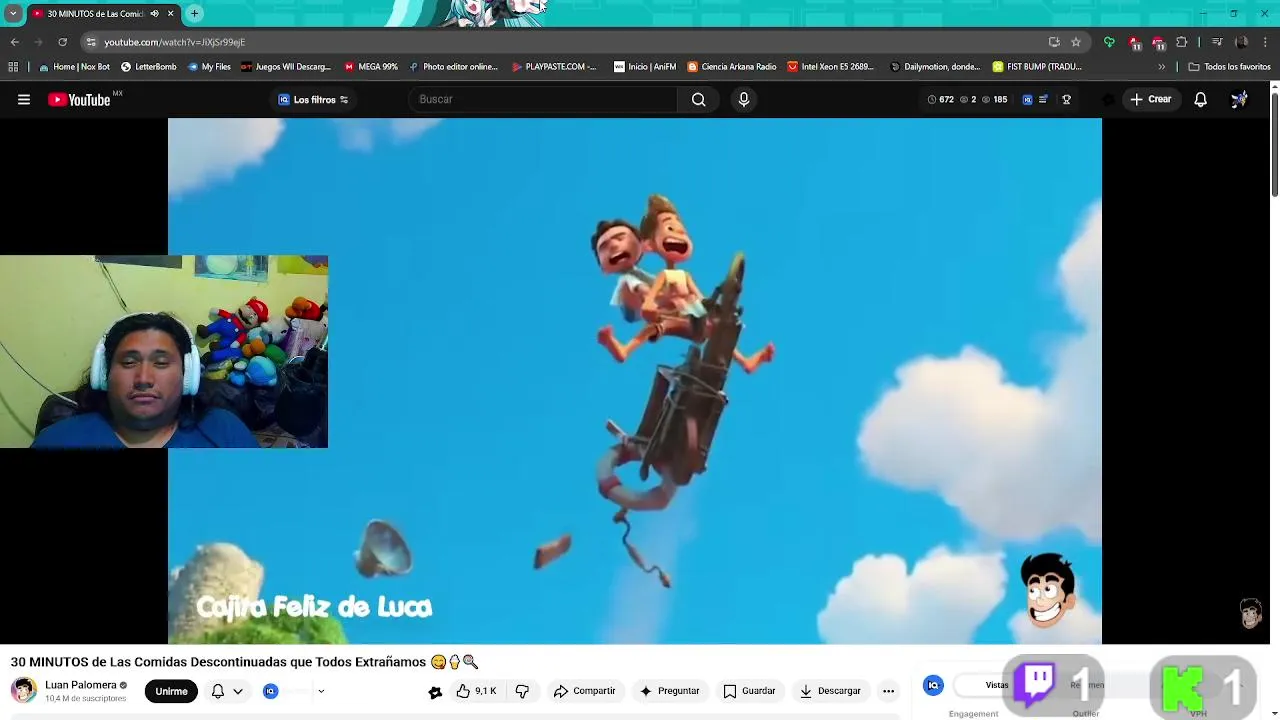Click the puzzle-like icon before the like button

[435, 692]
